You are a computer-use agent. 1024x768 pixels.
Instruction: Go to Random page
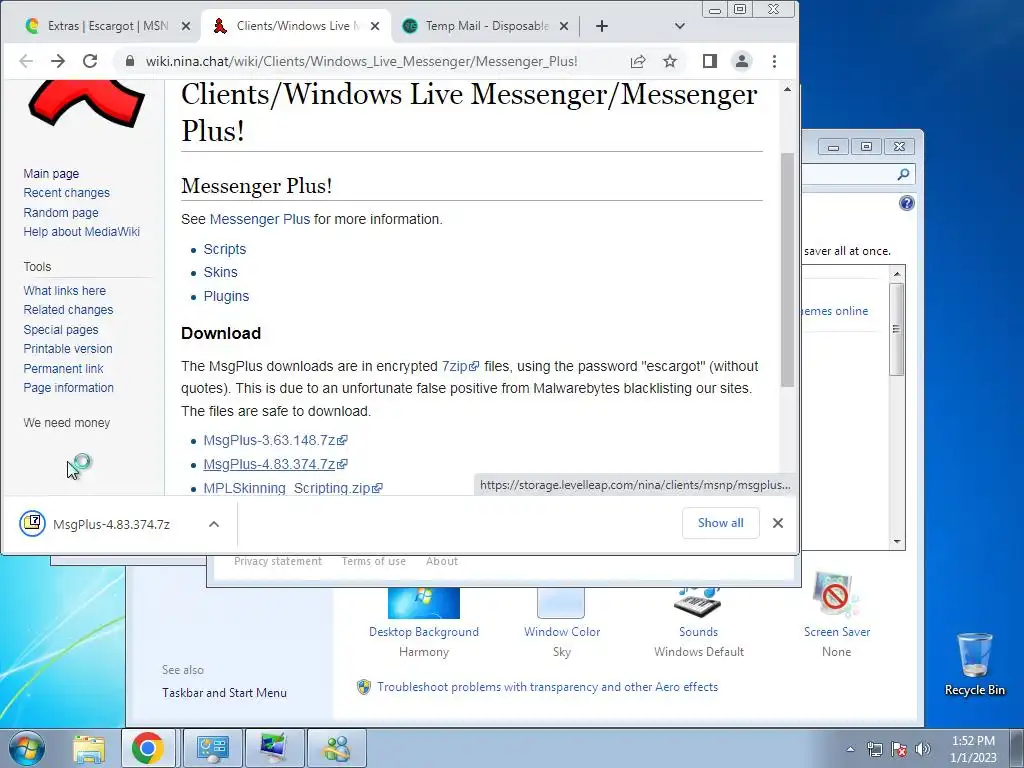pyautogui.click(x=61, y=212)
